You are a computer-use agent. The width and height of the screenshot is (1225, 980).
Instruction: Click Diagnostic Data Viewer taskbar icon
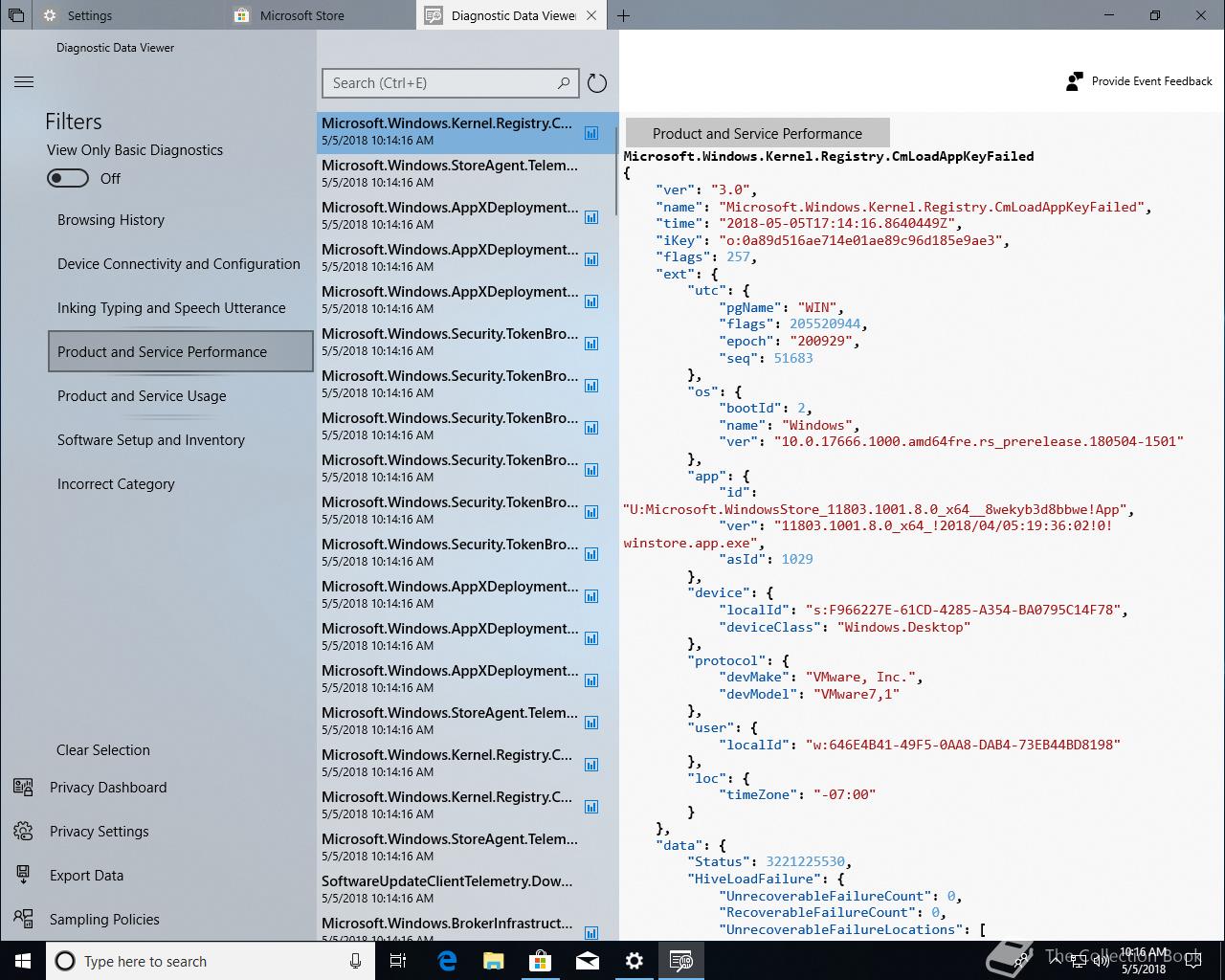point(681,961)
